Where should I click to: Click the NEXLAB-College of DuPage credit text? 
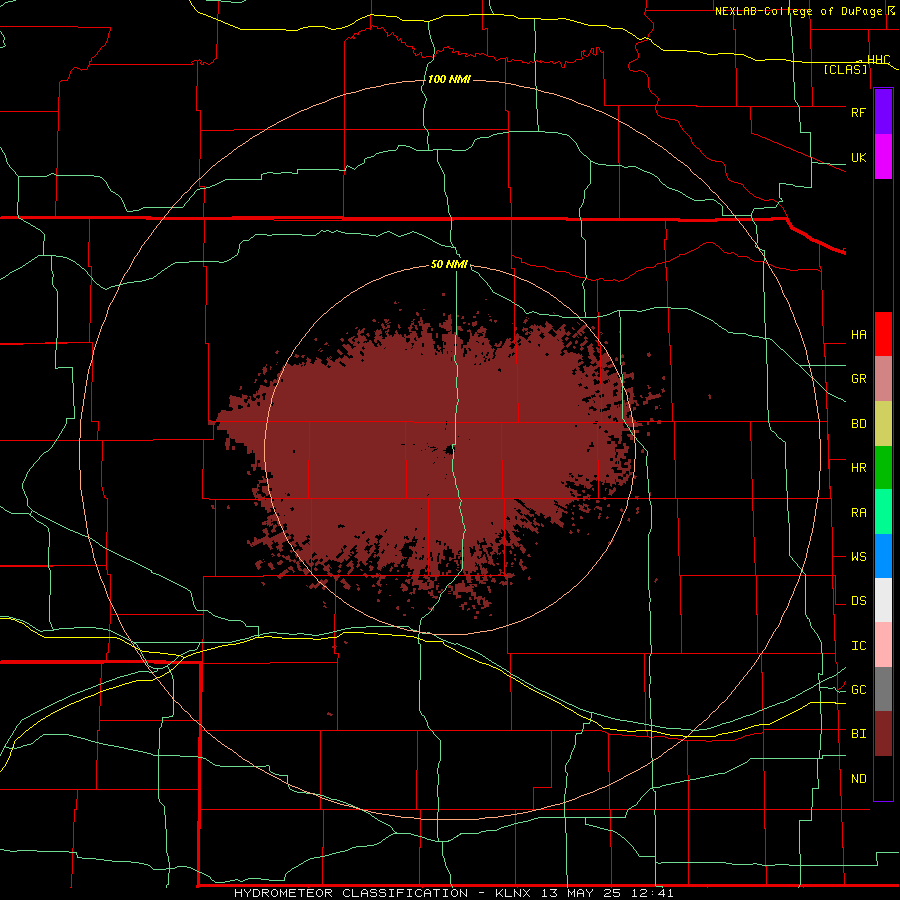coord(801,11)
